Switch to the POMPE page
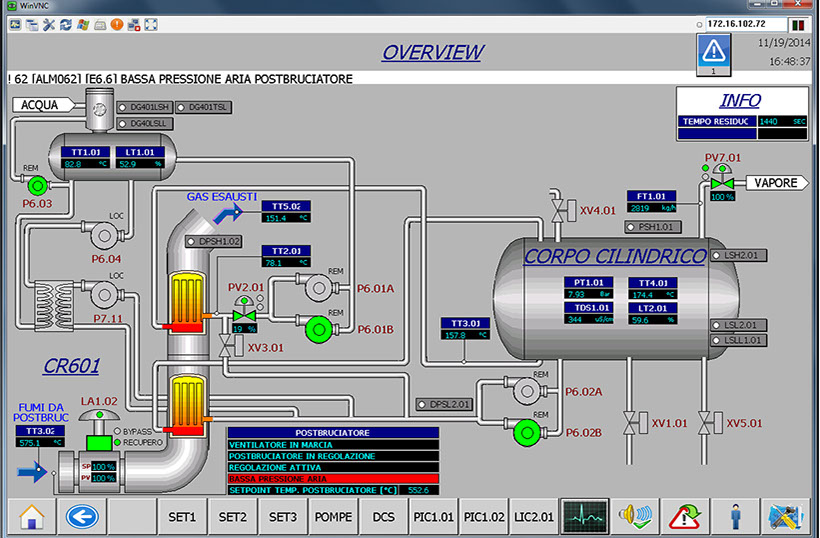820x538 pixels. point(333,516)
